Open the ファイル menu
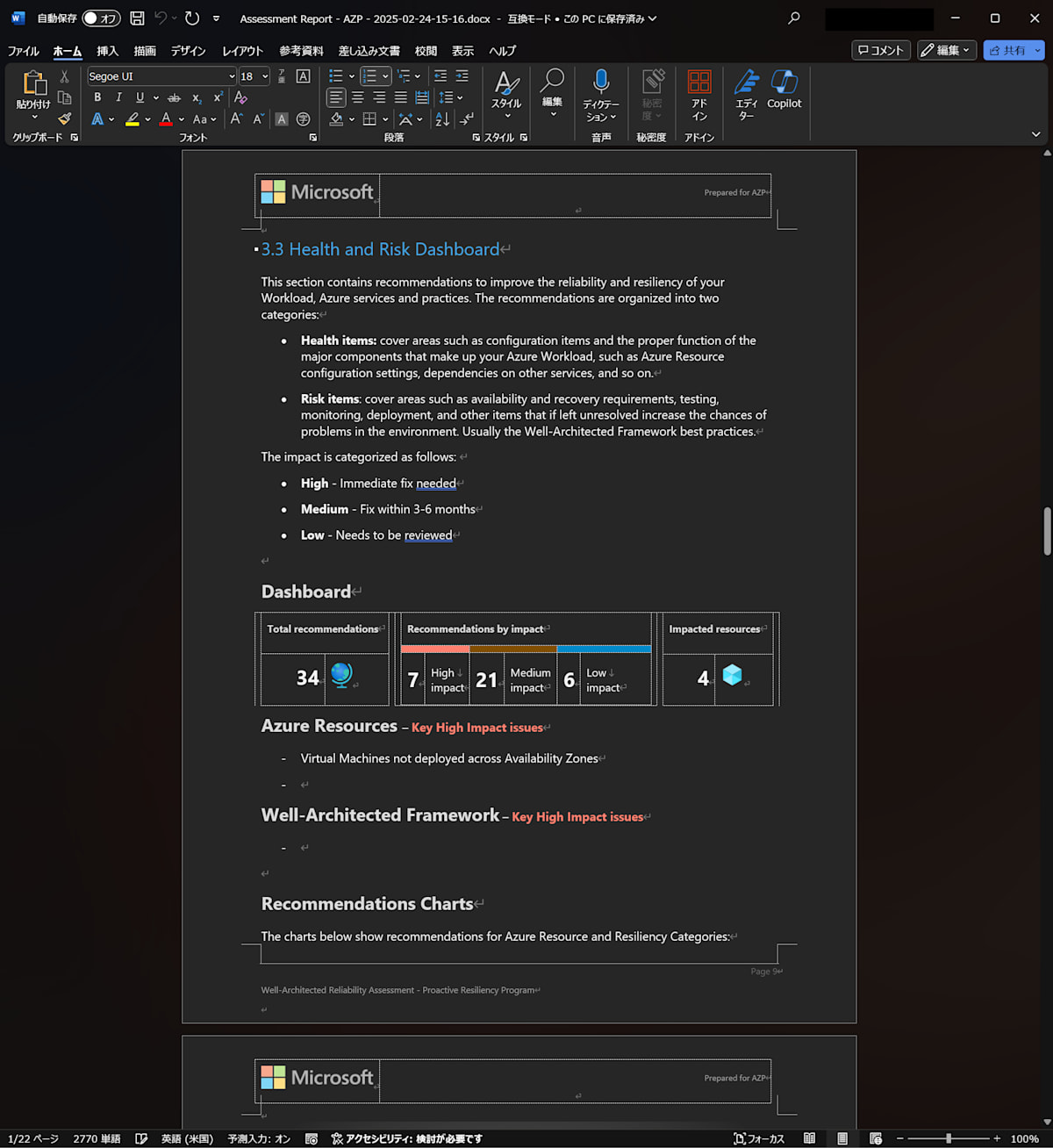 coord(24,51)
